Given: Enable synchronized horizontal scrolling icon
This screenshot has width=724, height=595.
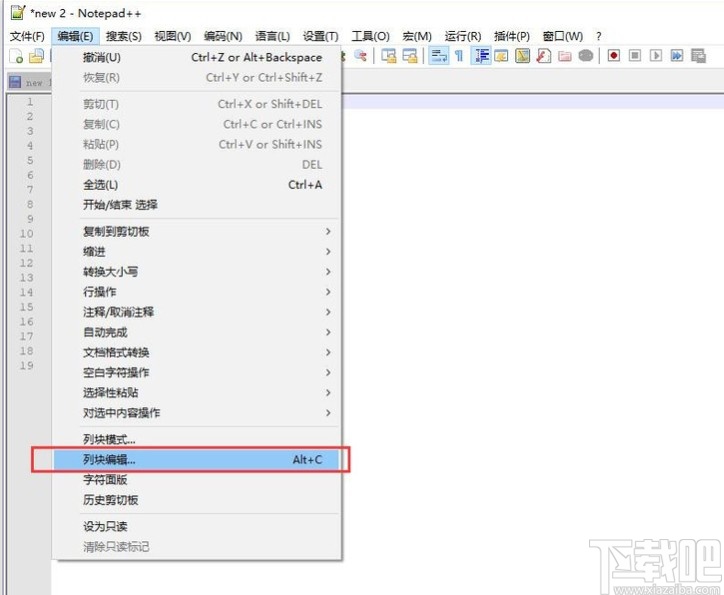Looking at the screenshot, I should click(x=410, y=56).
